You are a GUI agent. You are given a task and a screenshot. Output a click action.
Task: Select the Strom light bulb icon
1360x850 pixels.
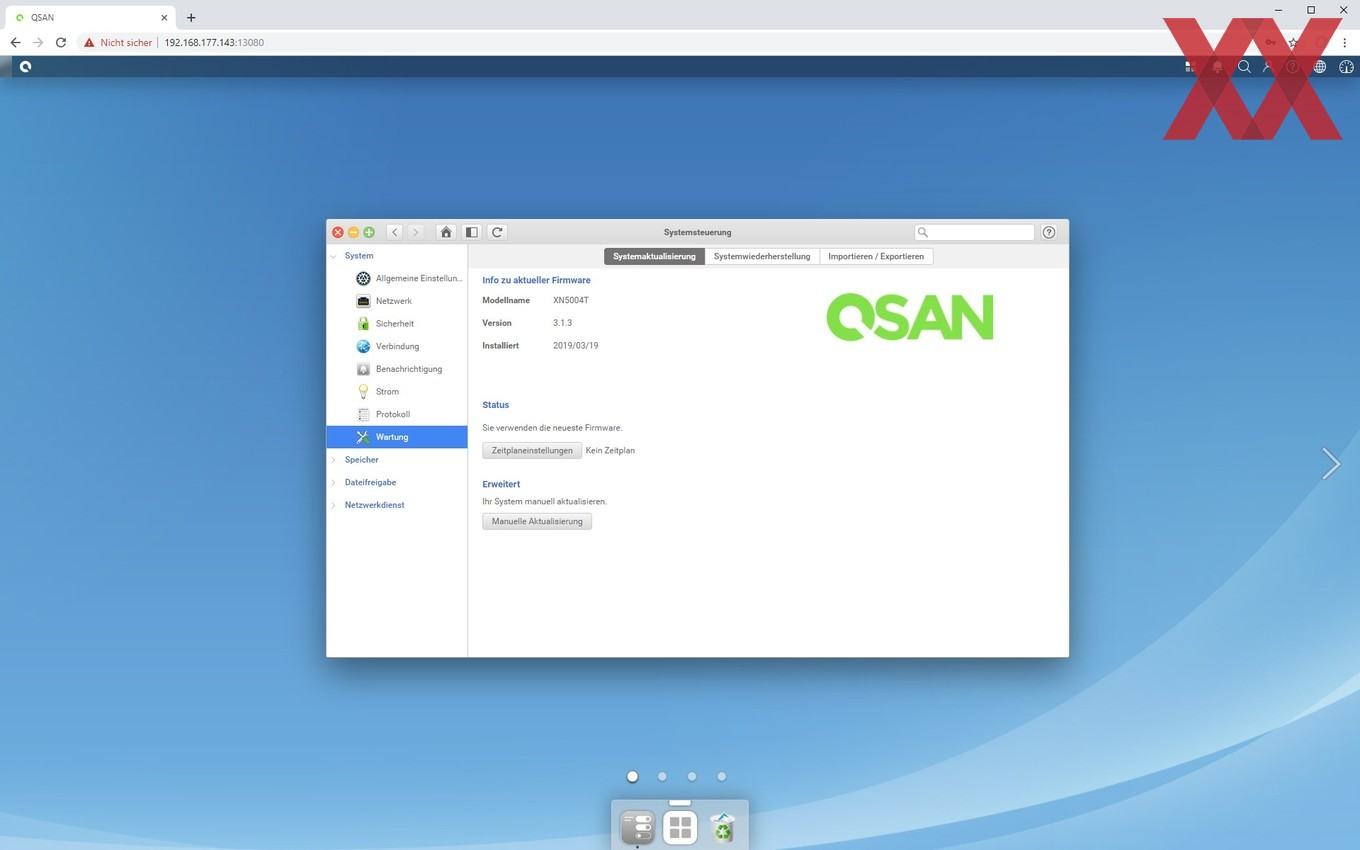[x=363, y=392]
